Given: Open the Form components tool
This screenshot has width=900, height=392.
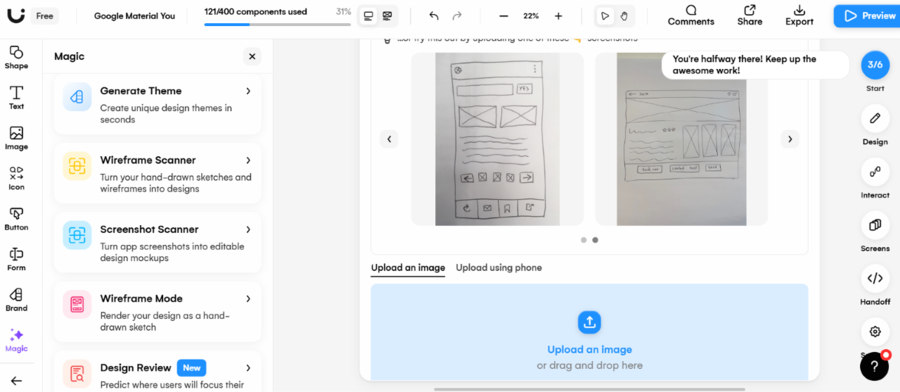Looking at the screenshot, I should click(16, 259).
